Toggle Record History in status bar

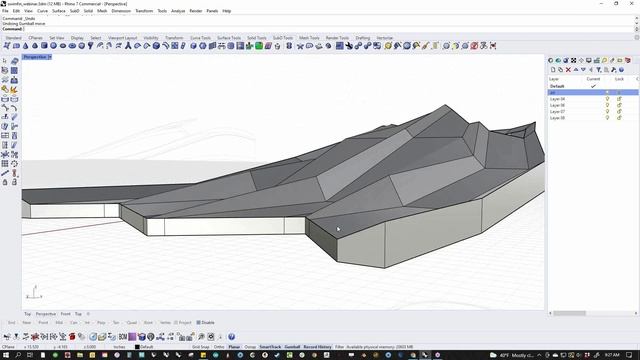317,347
